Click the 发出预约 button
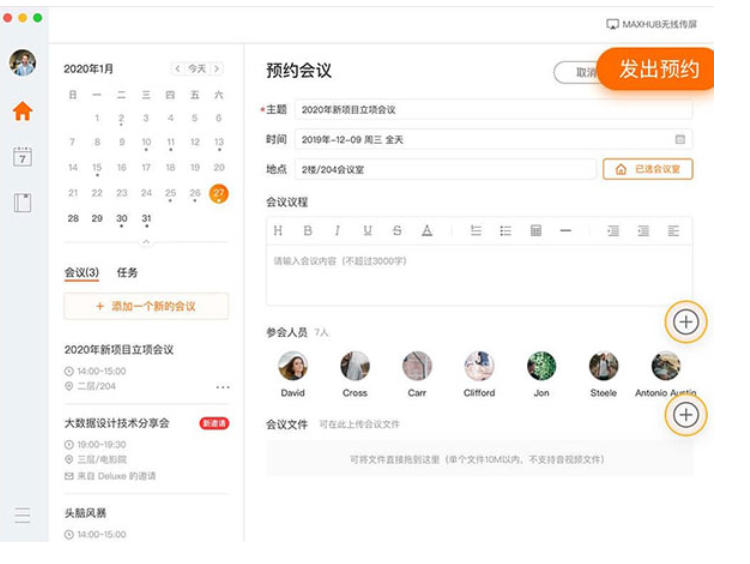750x564 pixels. (656, 69)
